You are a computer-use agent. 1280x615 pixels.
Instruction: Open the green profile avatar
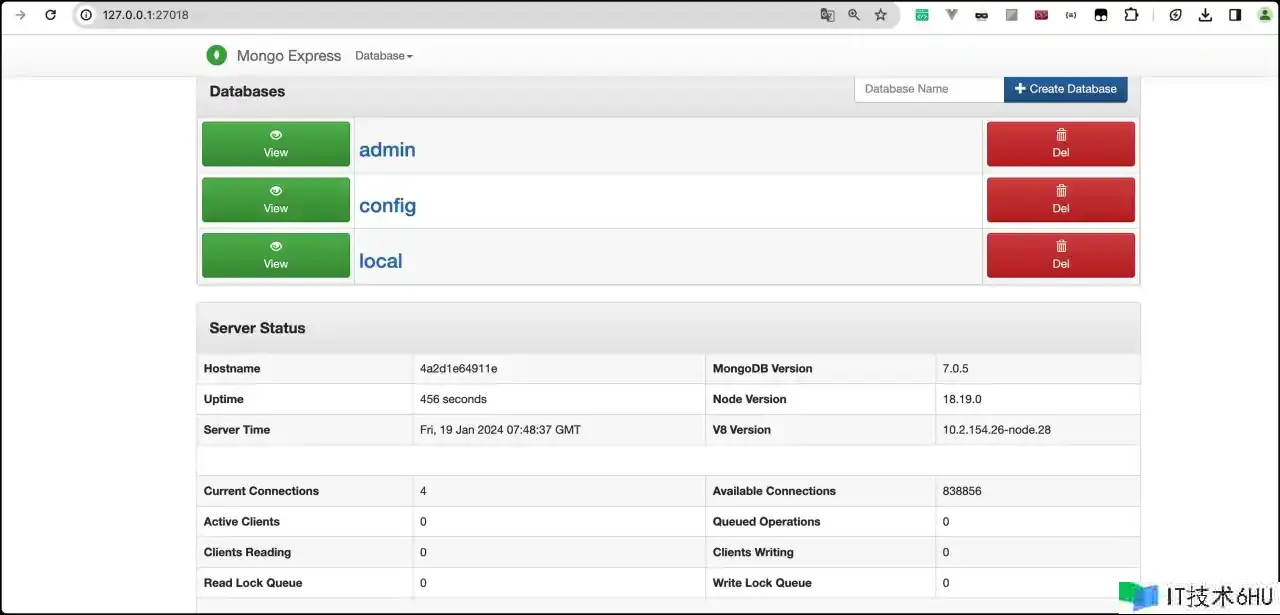1267,15
